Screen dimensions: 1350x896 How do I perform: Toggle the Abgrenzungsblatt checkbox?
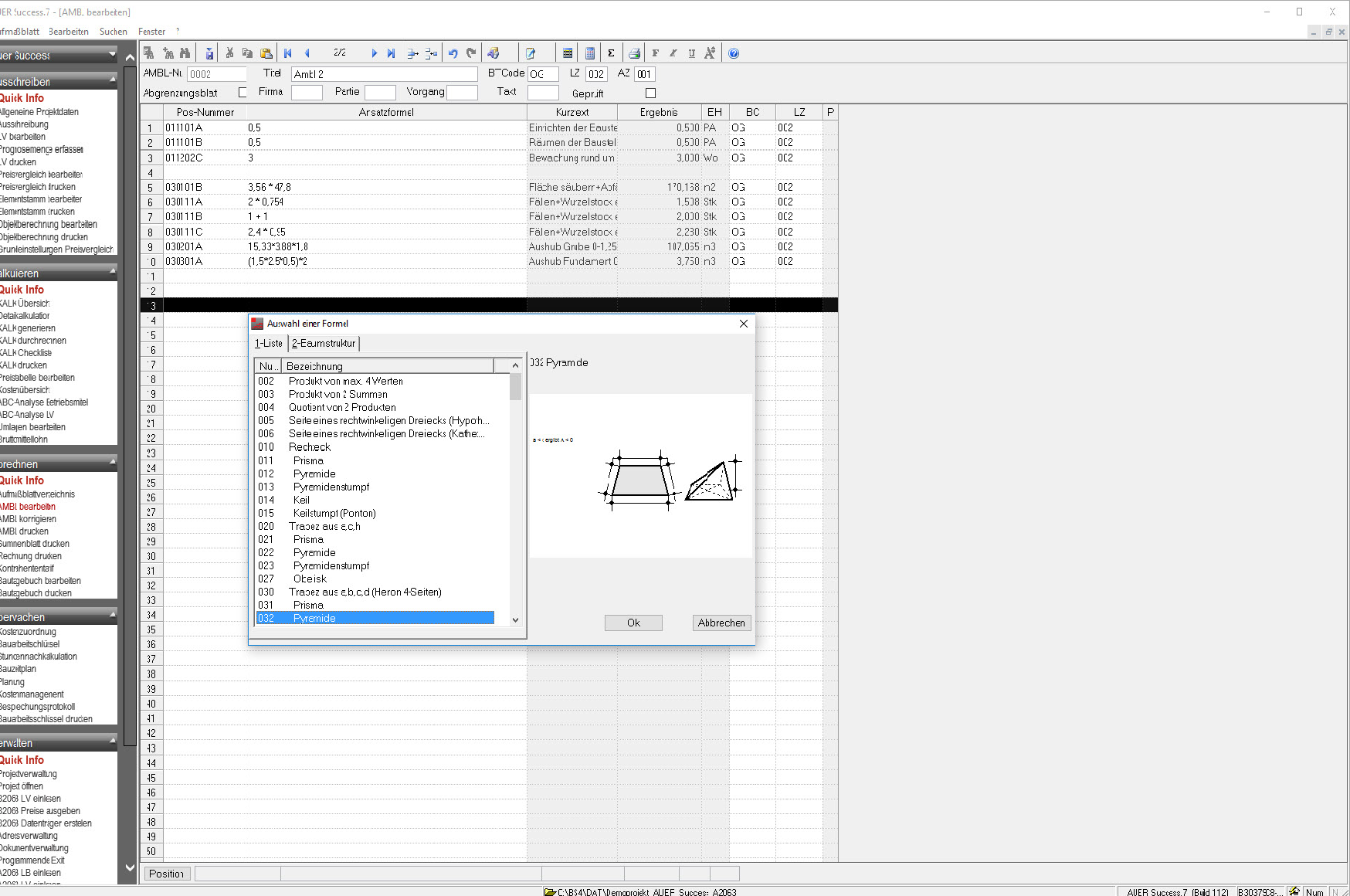tap(243, 93)
